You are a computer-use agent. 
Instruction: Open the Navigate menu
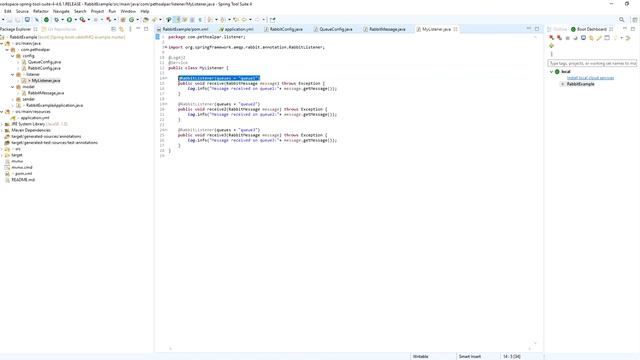click(61, 11)
